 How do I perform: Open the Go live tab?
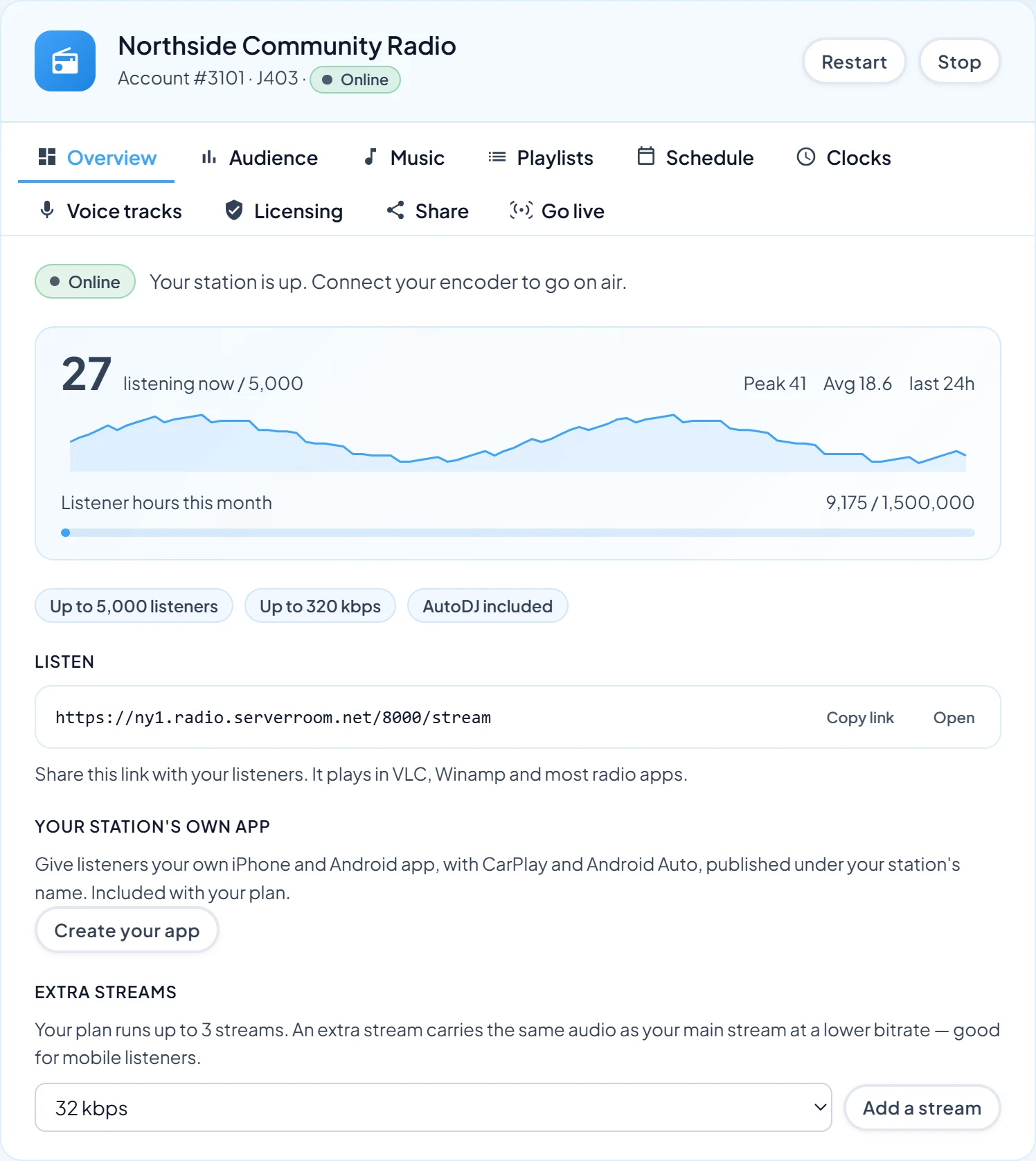557,211
